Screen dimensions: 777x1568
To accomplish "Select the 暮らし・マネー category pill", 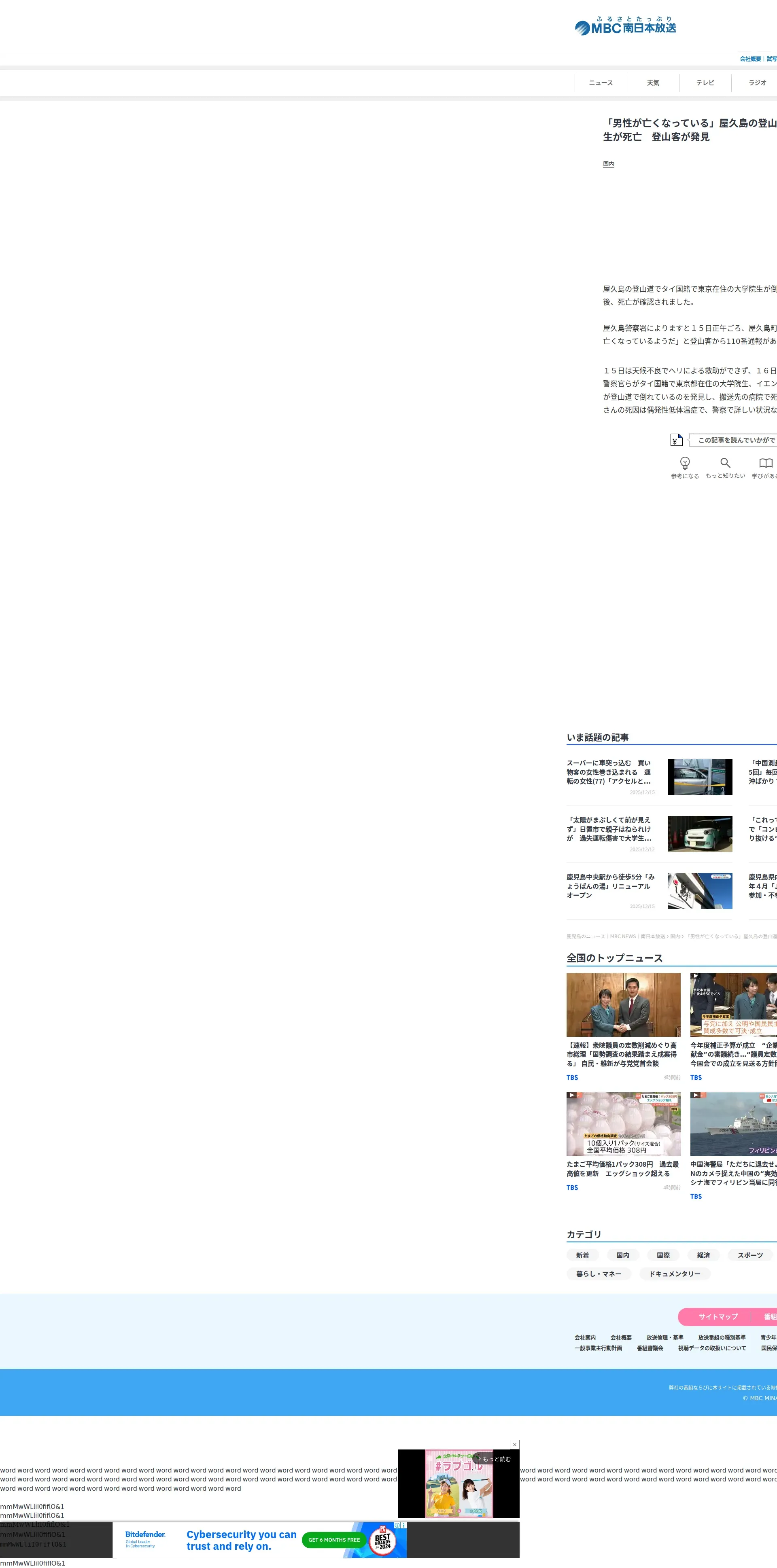I will tap(599, 1273).
